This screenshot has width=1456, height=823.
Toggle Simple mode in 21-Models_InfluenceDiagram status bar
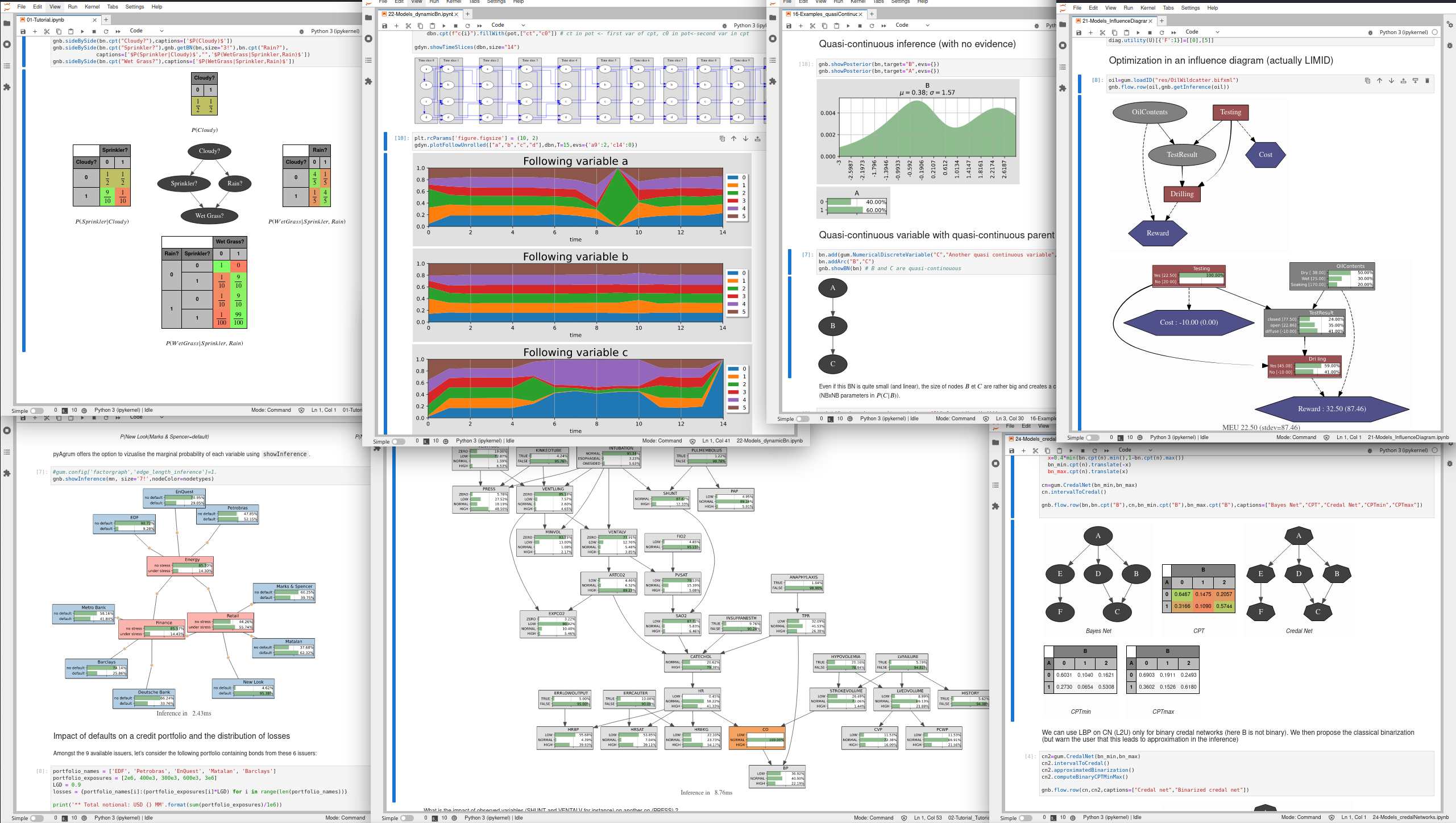coord(1092,437)
